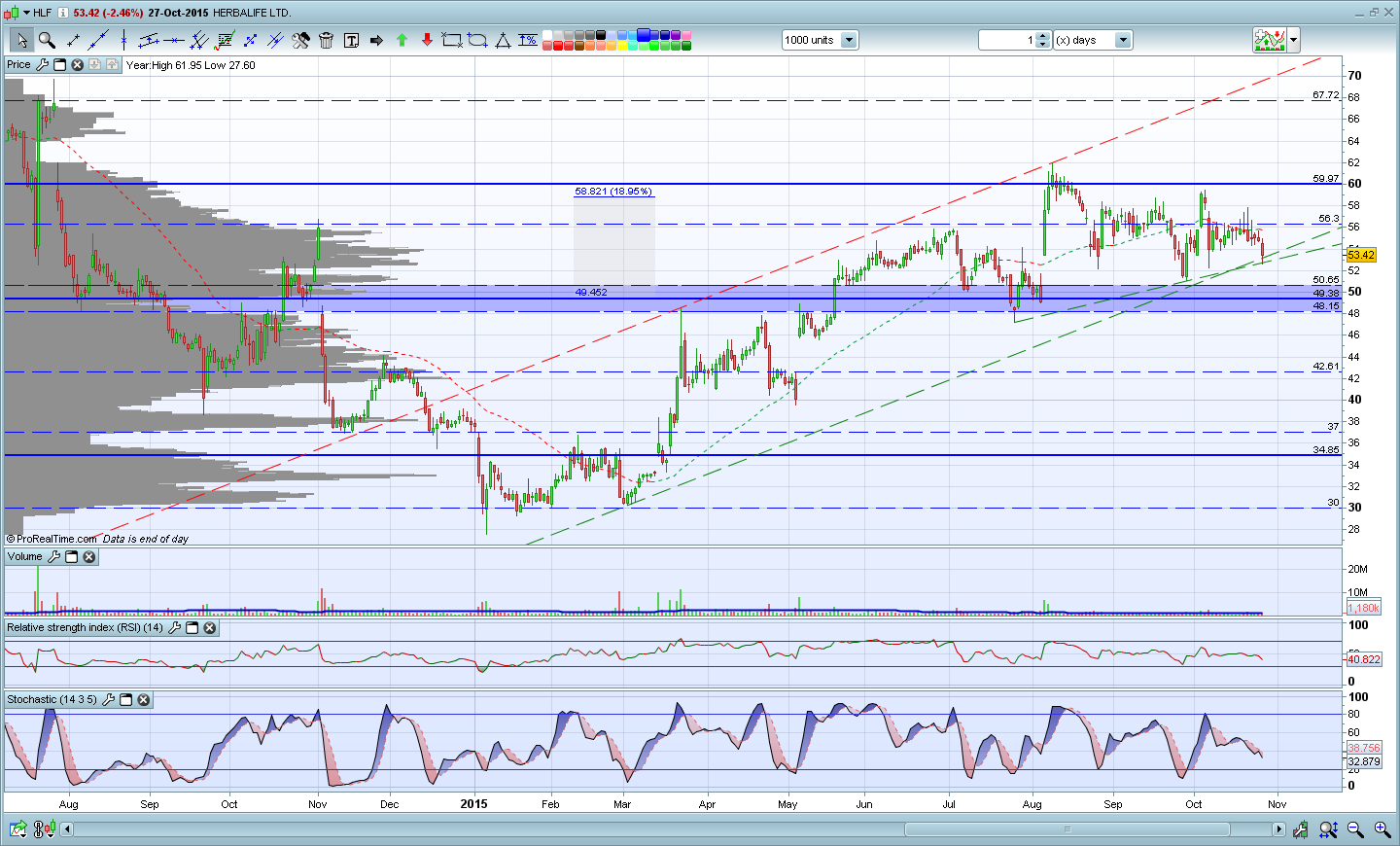Close the Volume panel
Image resolution: width=1400 pixels, height=846 pixels.
tap(88, 557)
